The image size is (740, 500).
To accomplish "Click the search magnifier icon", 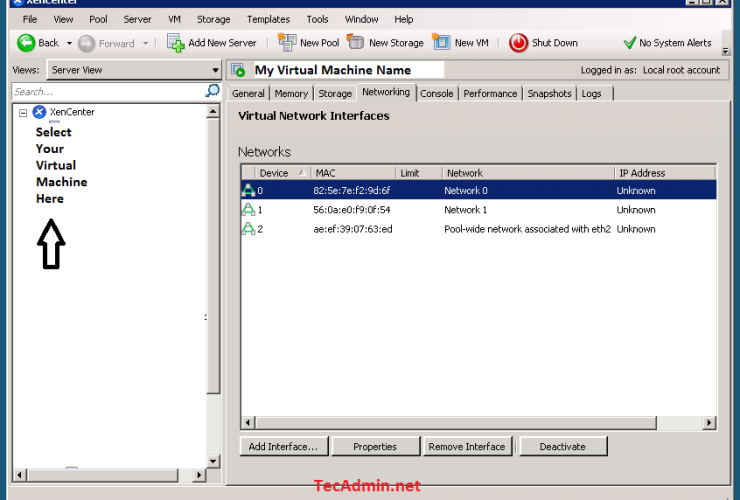I will [212, 91].
